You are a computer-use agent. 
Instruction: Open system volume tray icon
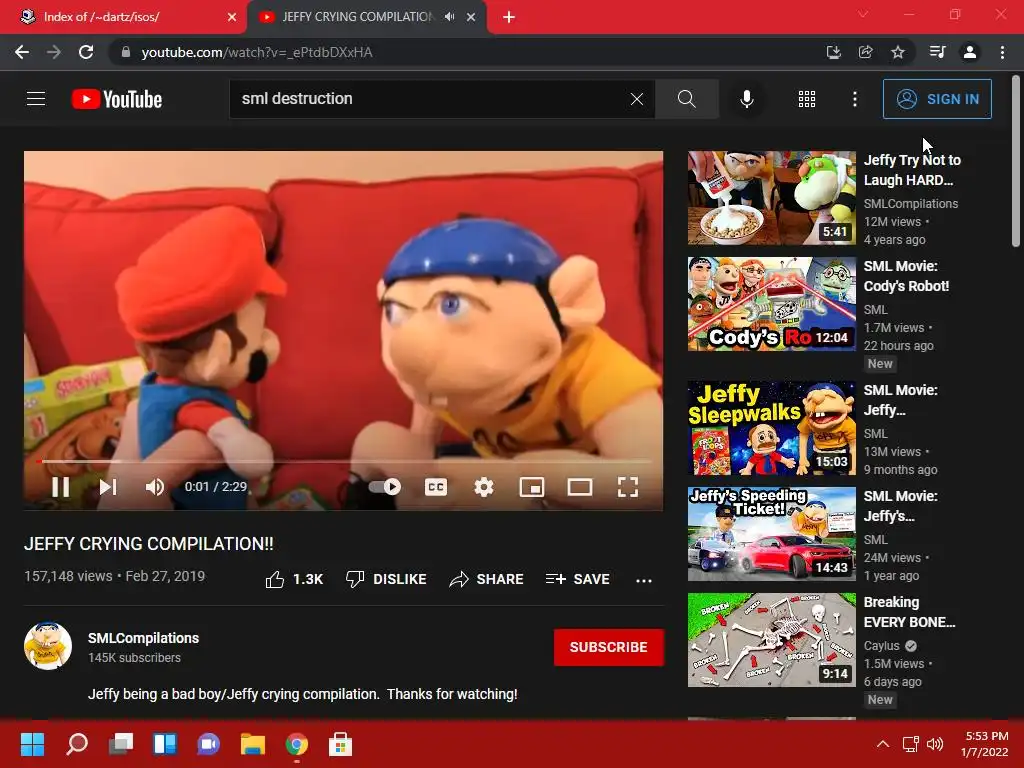click(x=935, y=744)
